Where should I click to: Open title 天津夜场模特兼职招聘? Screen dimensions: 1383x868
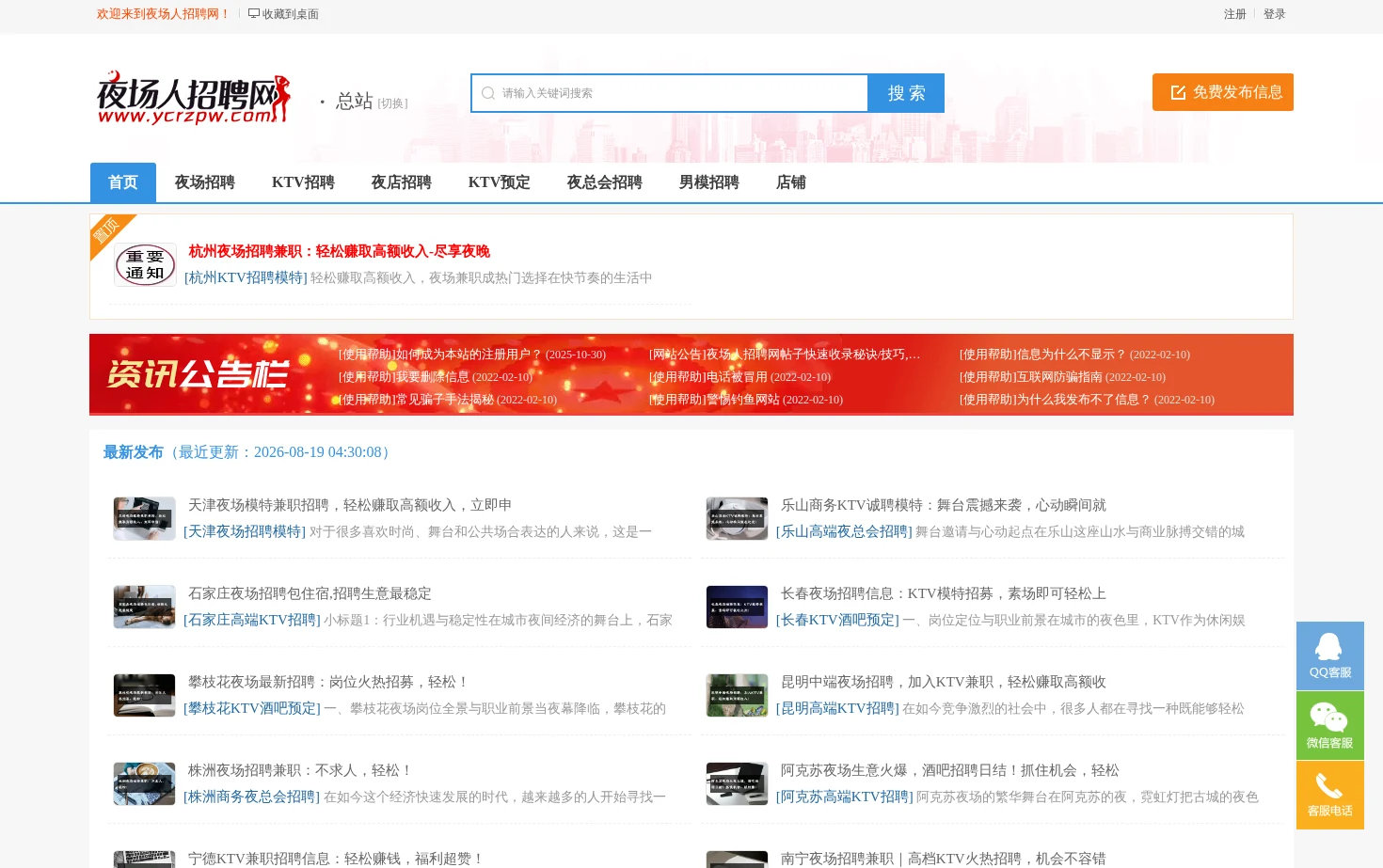350,505
